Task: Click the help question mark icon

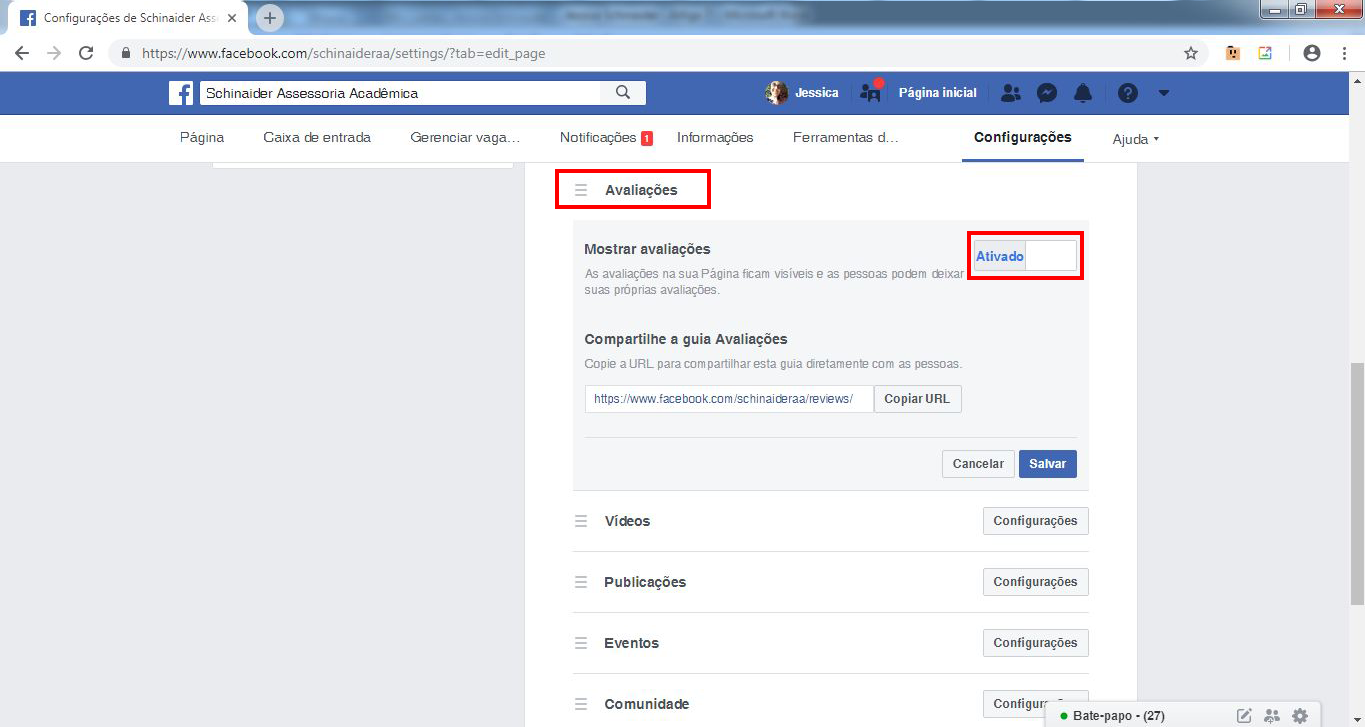Action: (1128, 93)
